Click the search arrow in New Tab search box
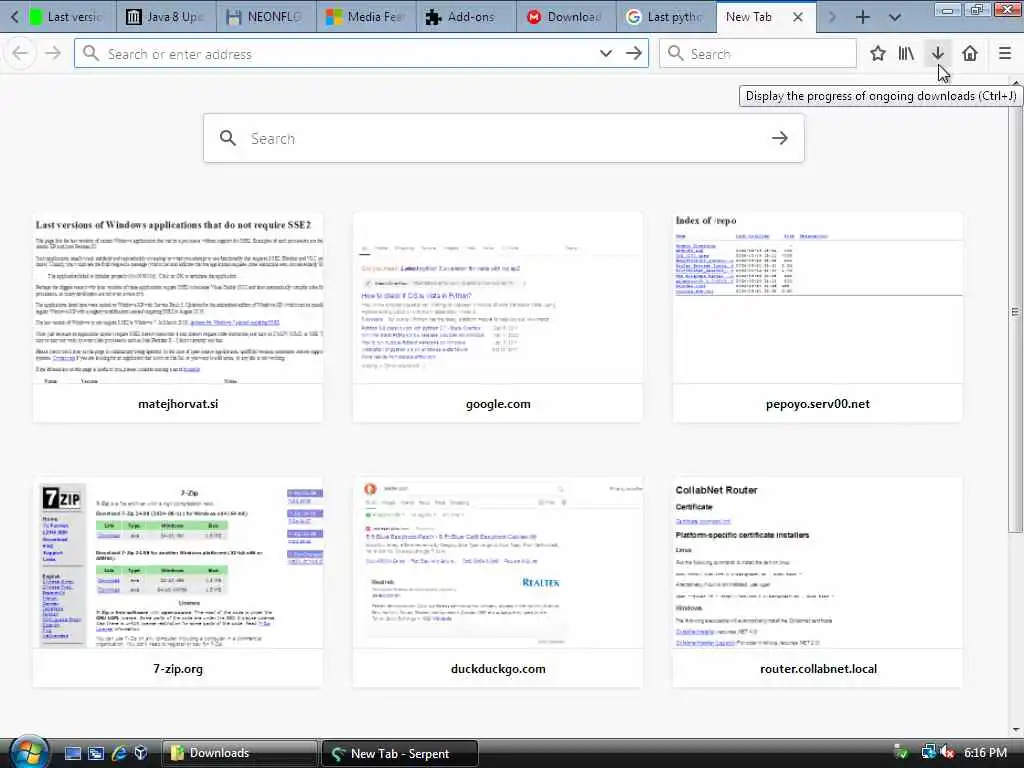 [779, 138]
